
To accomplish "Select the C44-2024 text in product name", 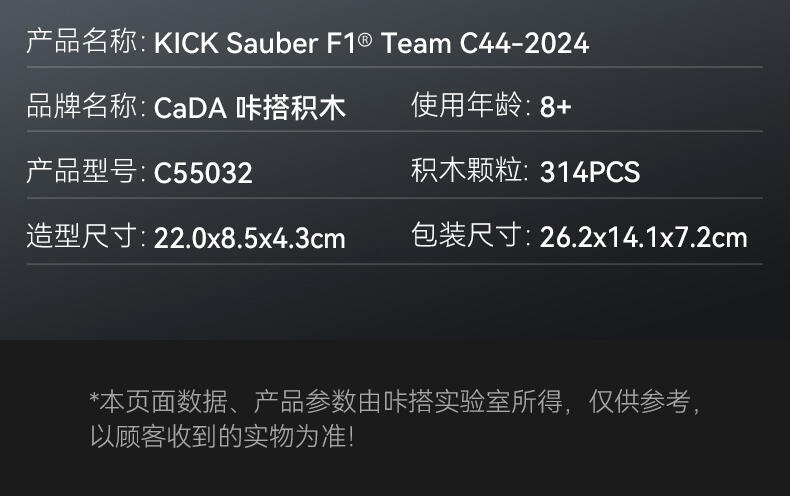I will coord(524,44).
